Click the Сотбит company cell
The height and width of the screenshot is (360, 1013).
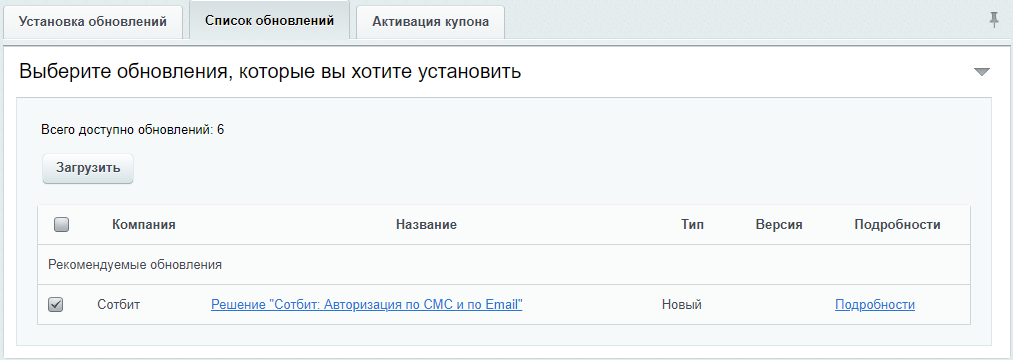click(118, 304)
